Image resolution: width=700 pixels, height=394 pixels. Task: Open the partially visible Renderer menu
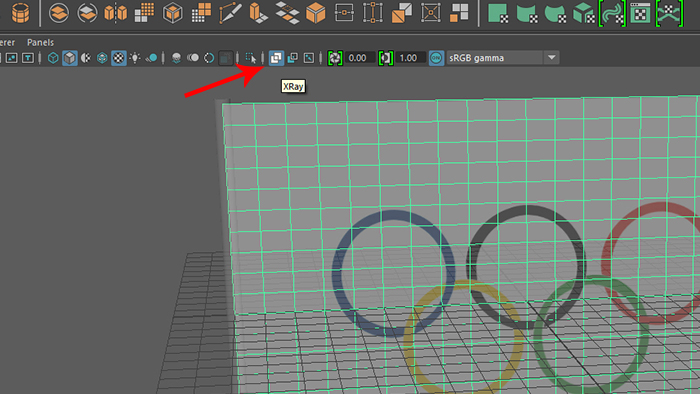(8, 42)
